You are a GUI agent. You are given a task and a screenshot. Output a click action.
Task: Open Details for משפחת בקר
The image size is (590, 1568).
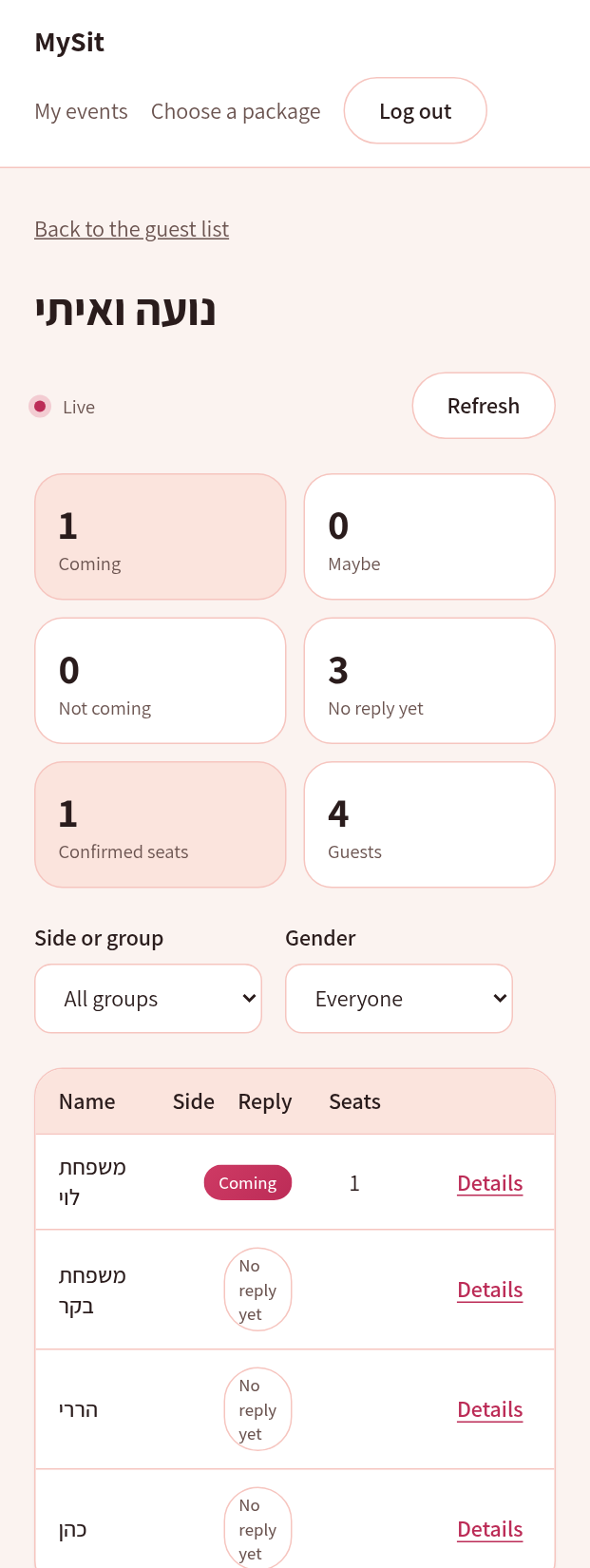coord(490,1290)
